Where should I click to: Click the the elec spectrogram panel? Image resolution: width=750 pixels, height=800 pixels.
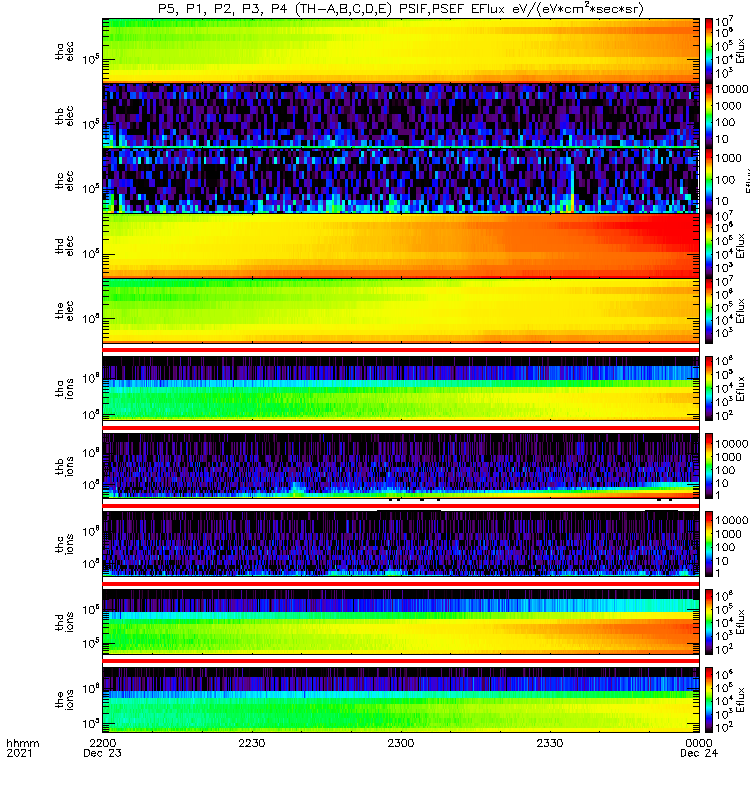coord(401,310)
